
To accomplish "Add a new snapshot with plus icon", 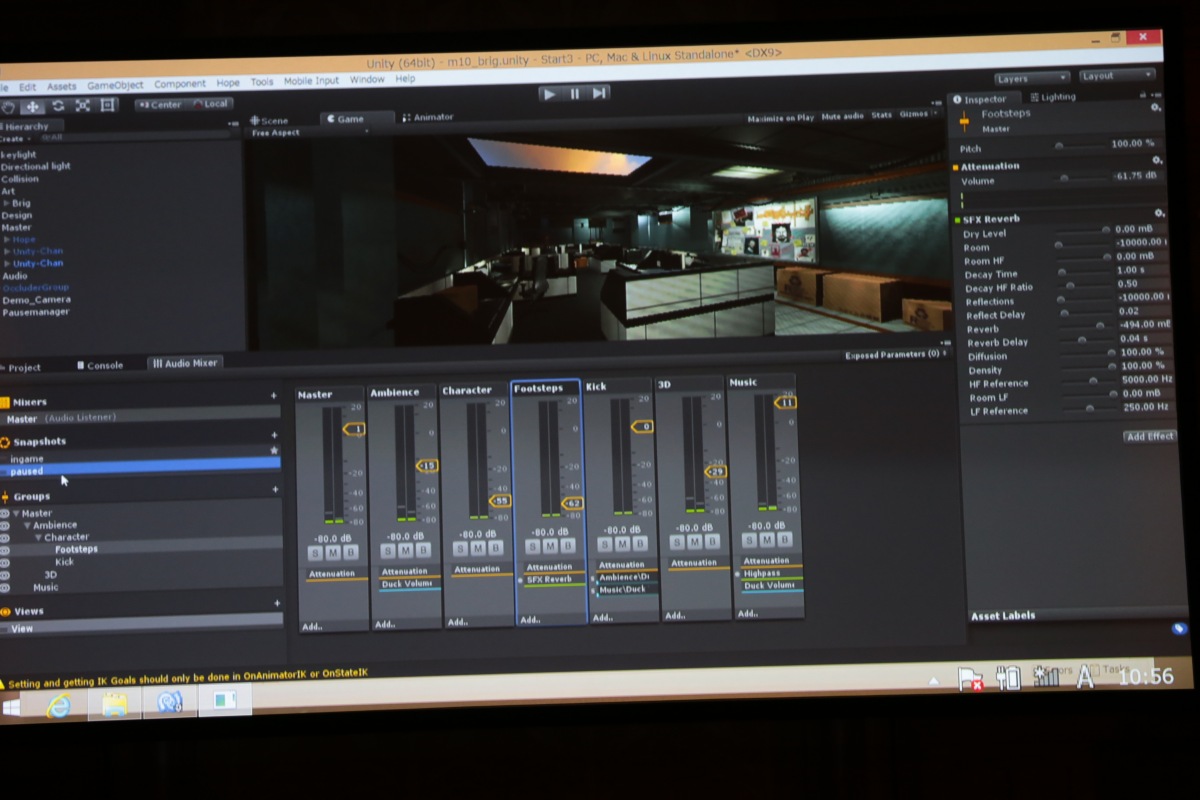I will [275, 436].
